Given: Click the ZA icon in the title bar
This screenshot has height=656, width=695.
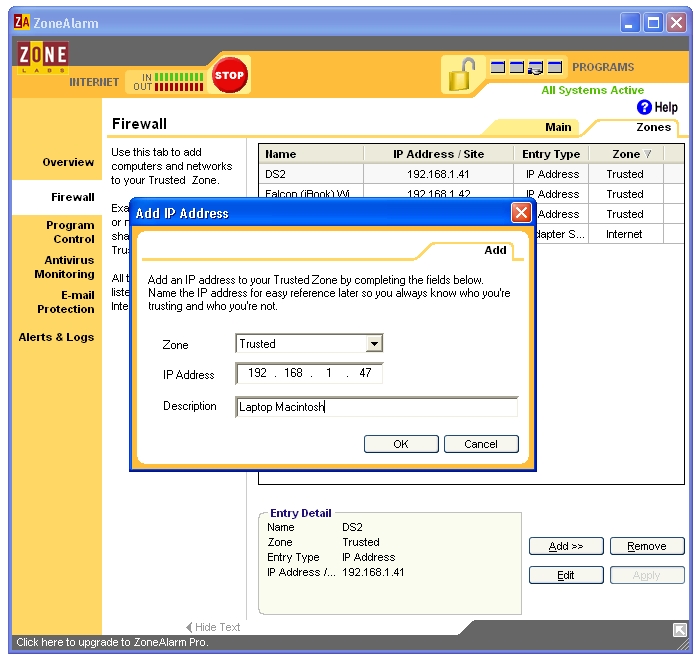Looking at the screenshot, I should click(x=22, y=22).
